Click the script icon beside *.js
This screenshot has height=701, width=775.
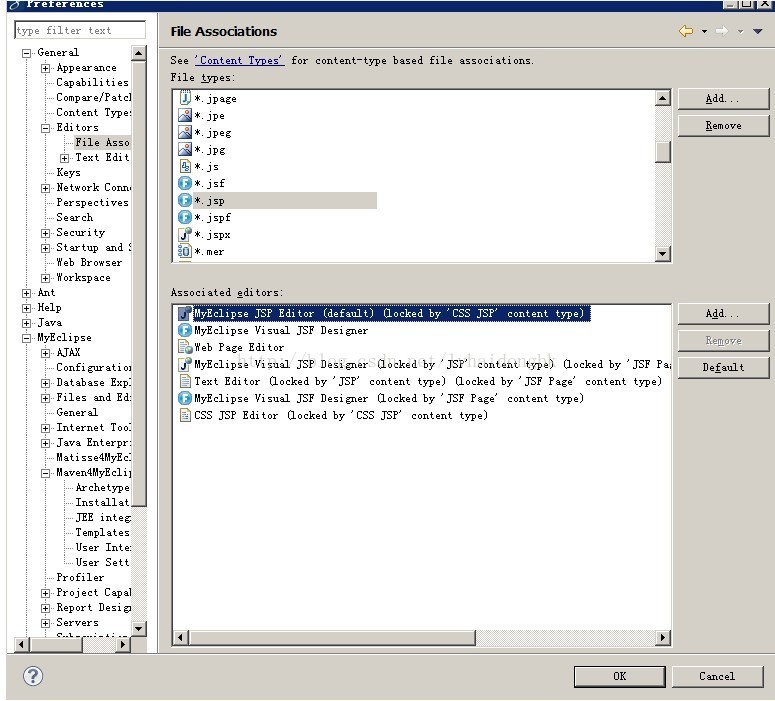(185, 166)
